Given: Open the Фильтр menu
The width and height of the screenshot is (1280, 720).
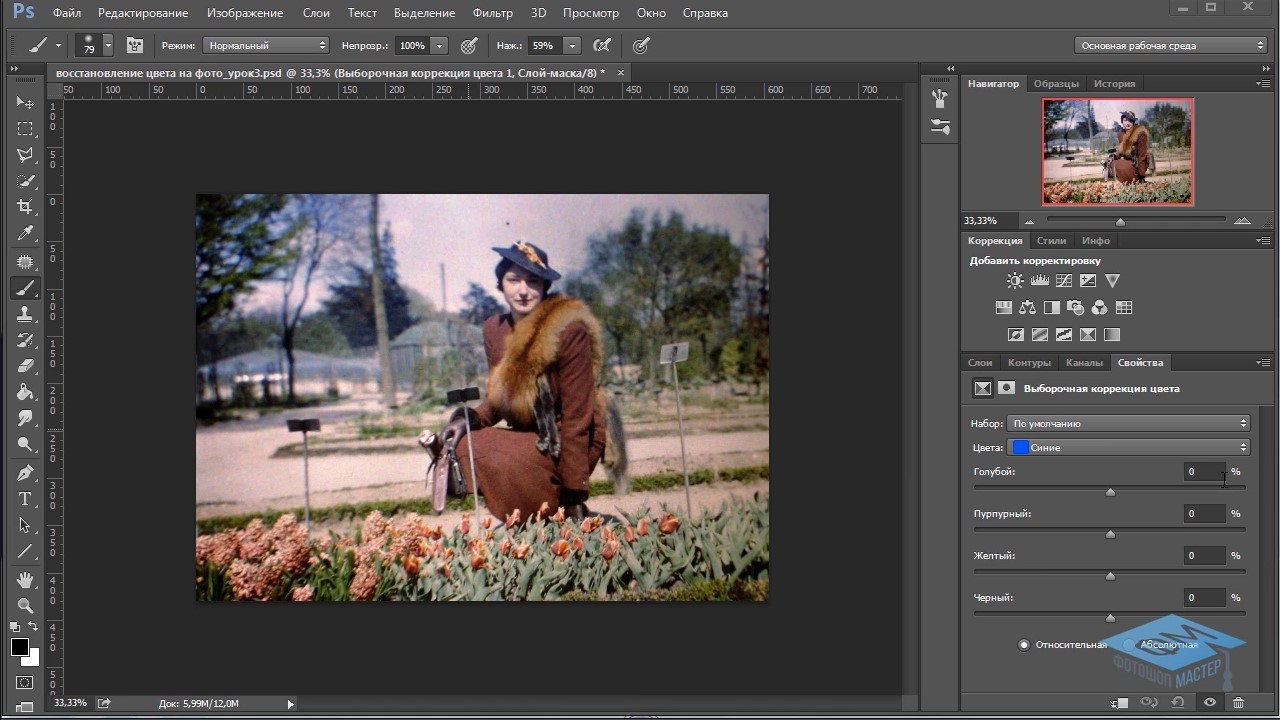Looking at the screenshot, I should click(x=492, y=13).
